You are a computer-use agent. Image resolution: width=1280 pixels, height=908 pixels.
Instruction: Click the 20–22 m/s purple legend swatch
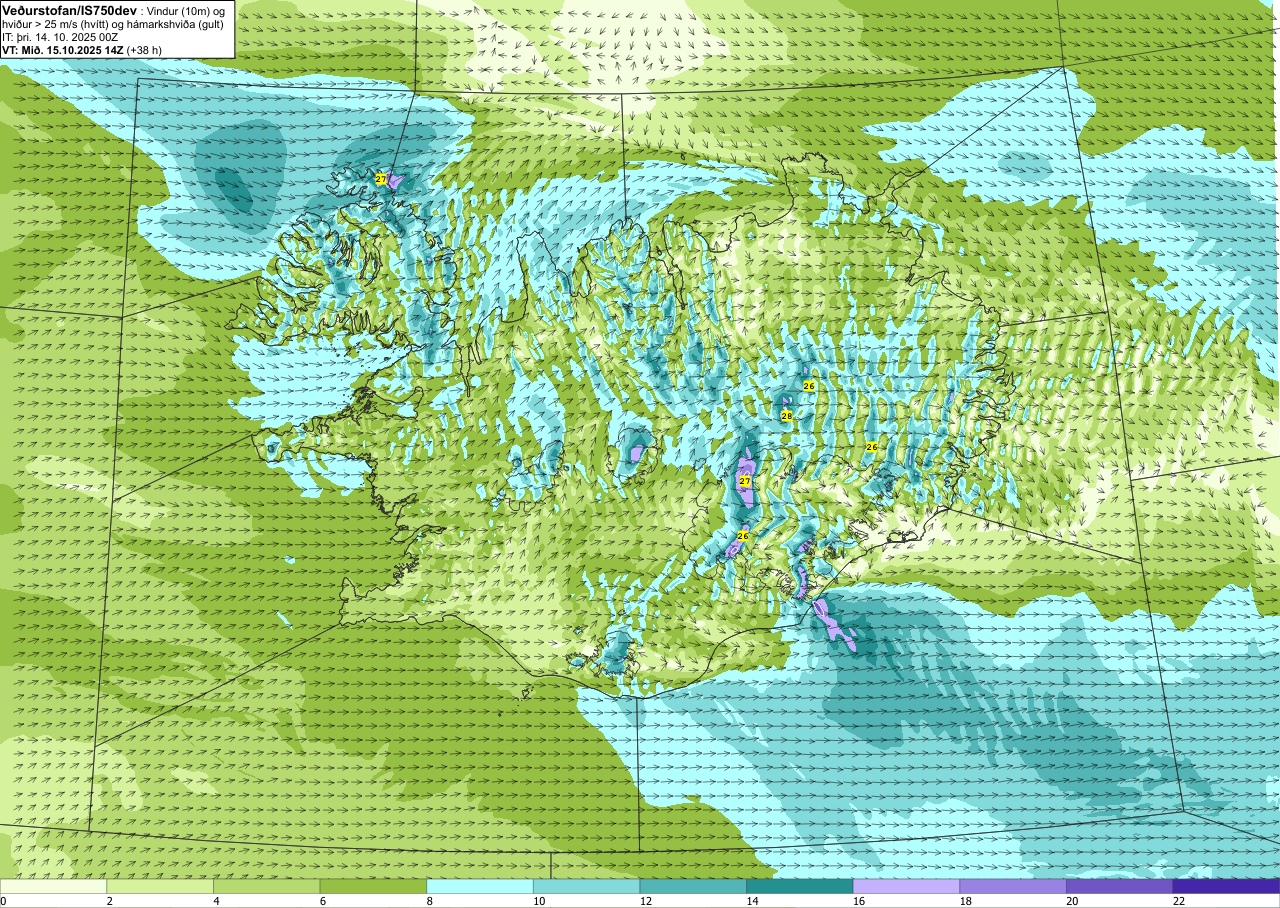coord(1120,886)
